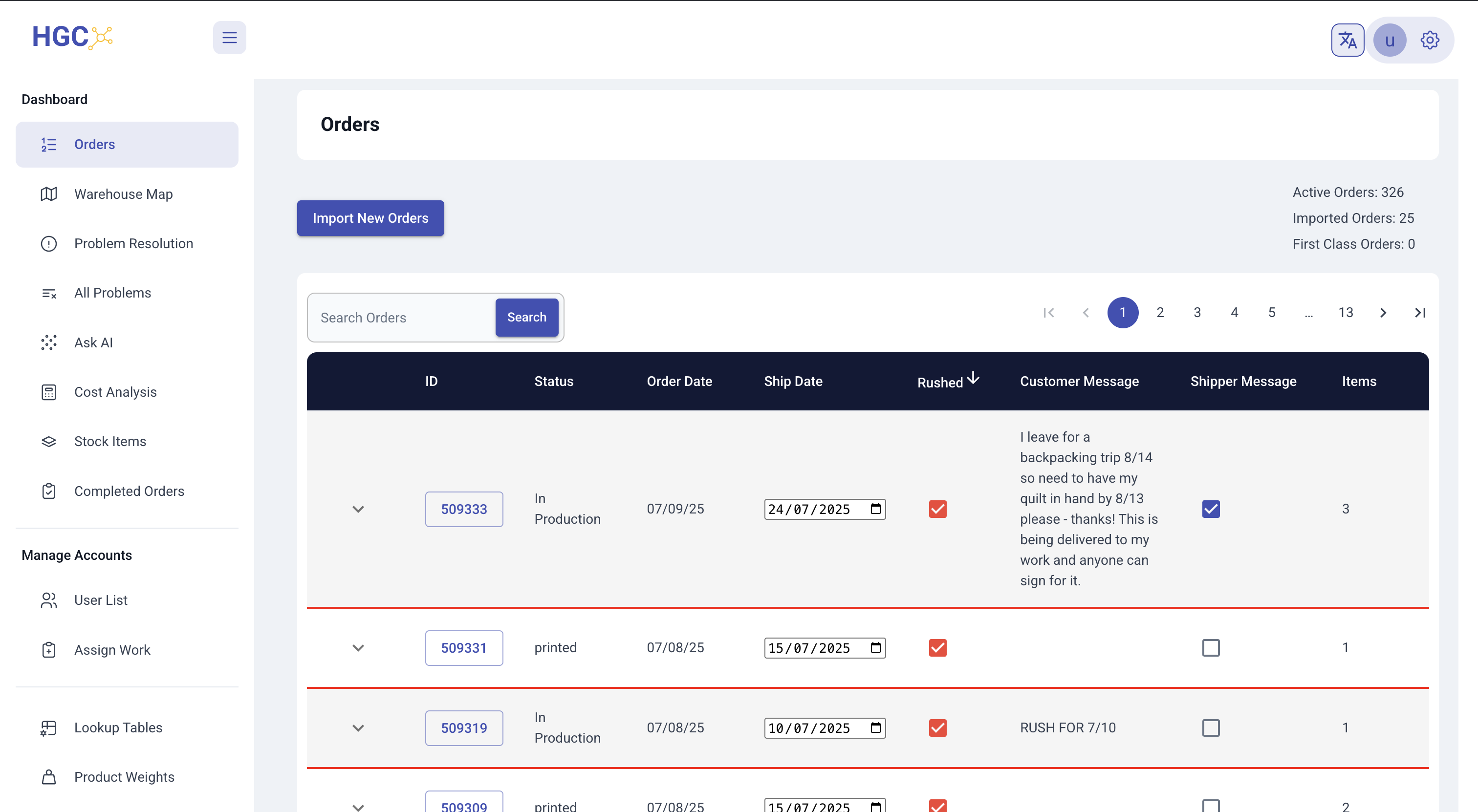Click the Assign Work clipboard icon
The image size is (1478, 812).
(49, 650)
